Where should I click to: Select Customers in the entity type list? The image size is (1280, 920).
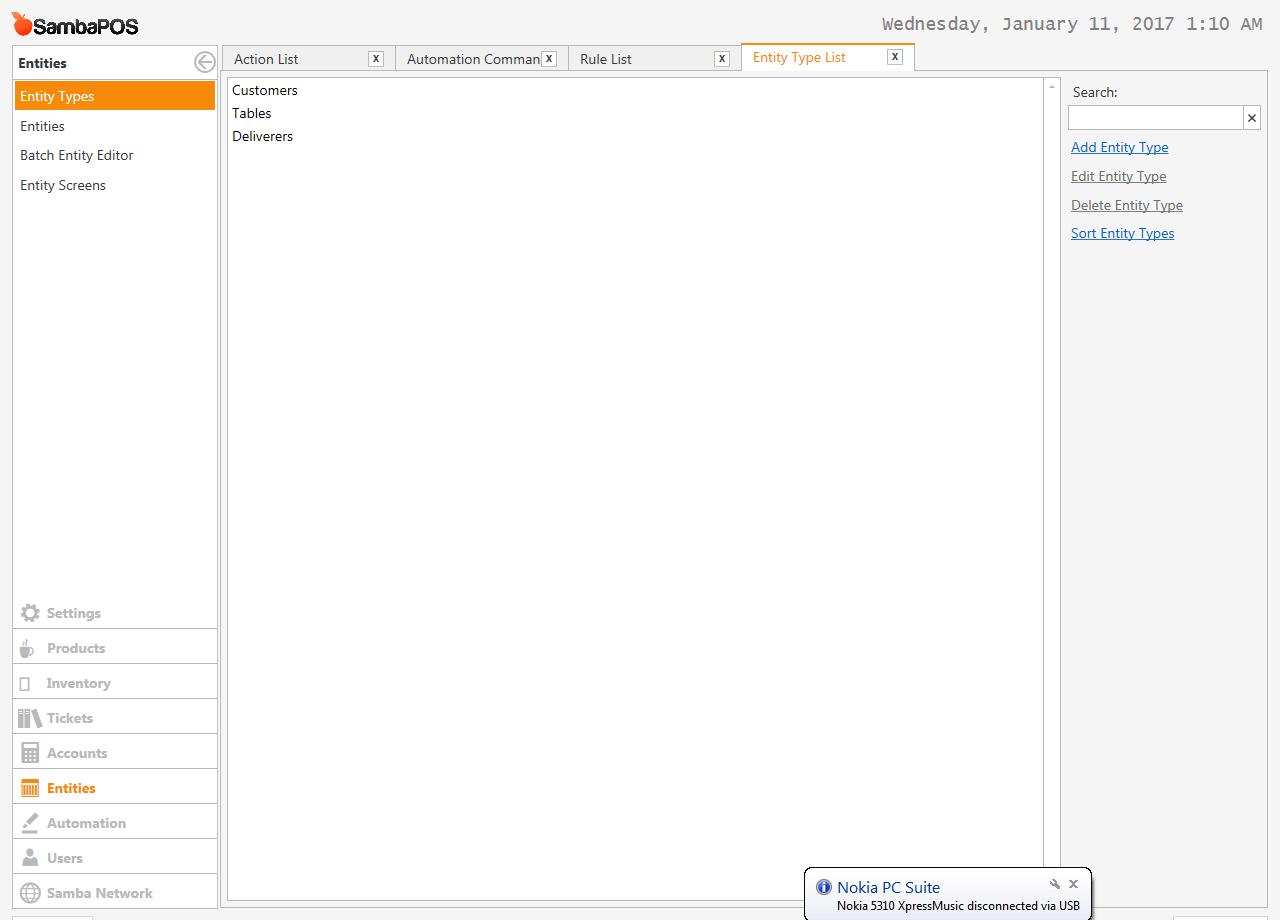[x=265, y=90]
